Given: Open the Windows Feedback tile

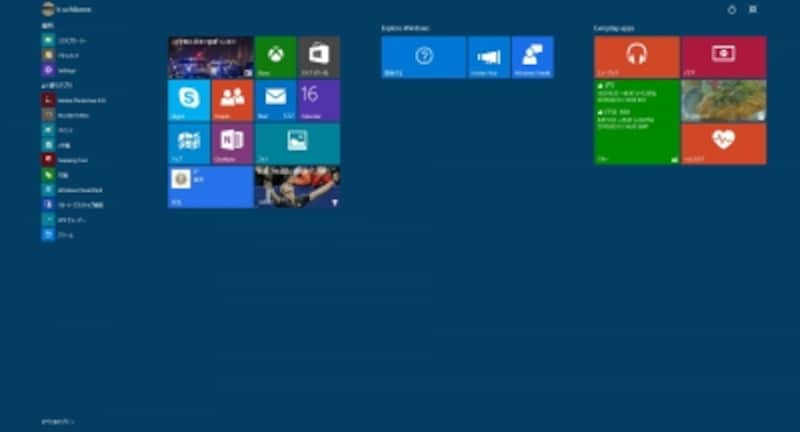Looking at the screenshot, I should 532,57.
